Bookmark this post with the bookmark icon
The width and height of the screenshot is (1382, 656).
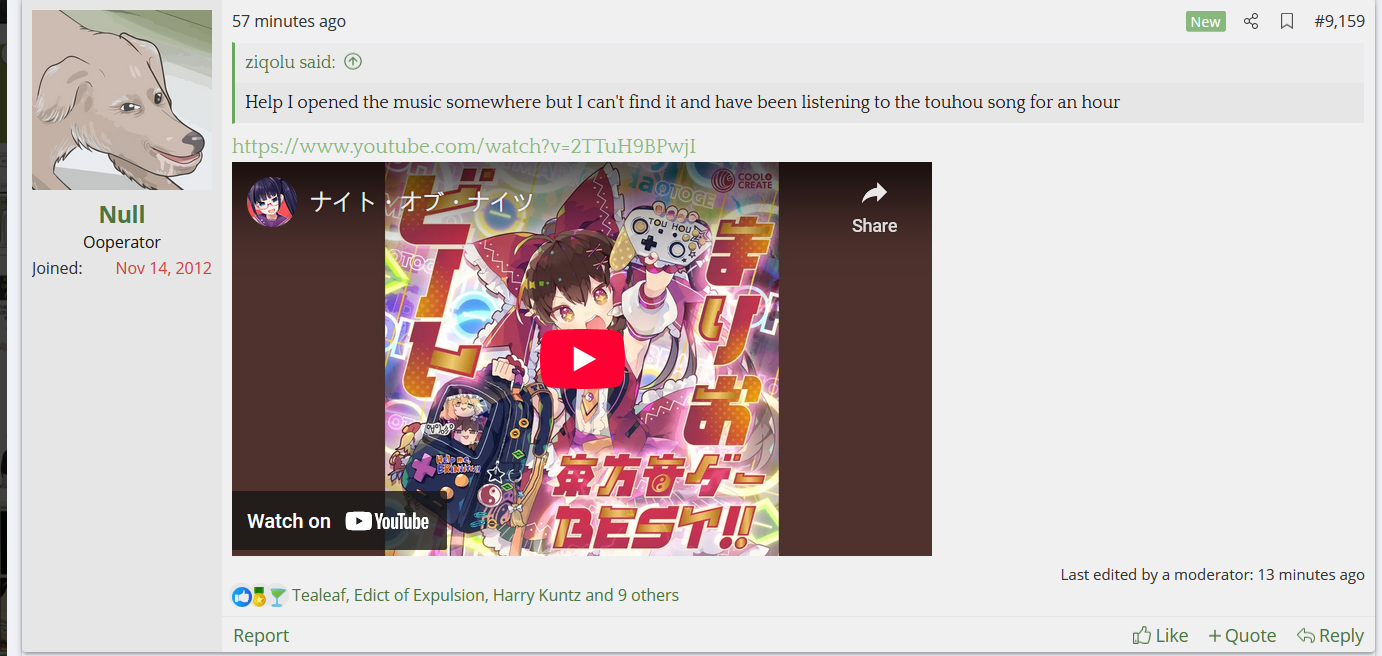pyautogui.click(x=1287, y=21)
